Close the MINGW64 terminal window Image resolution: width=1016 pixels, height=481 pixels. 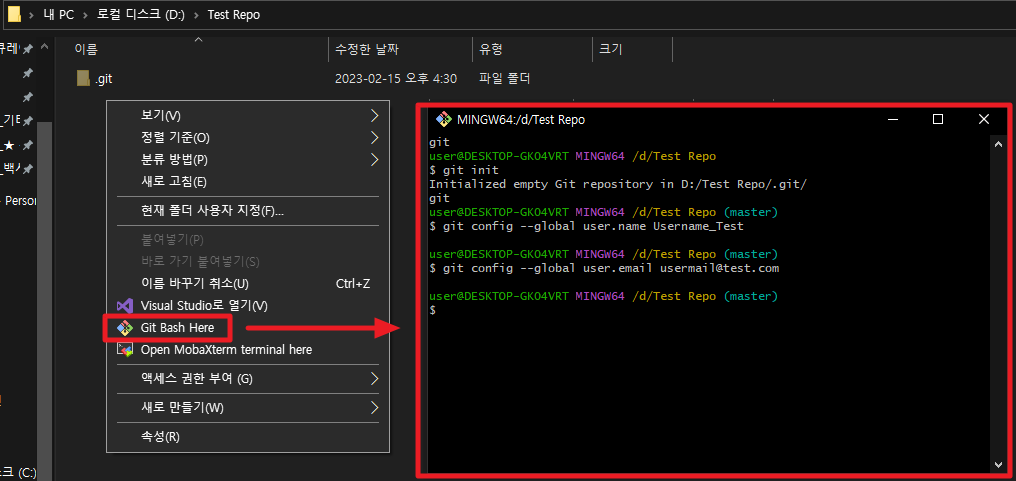[984, 119]
